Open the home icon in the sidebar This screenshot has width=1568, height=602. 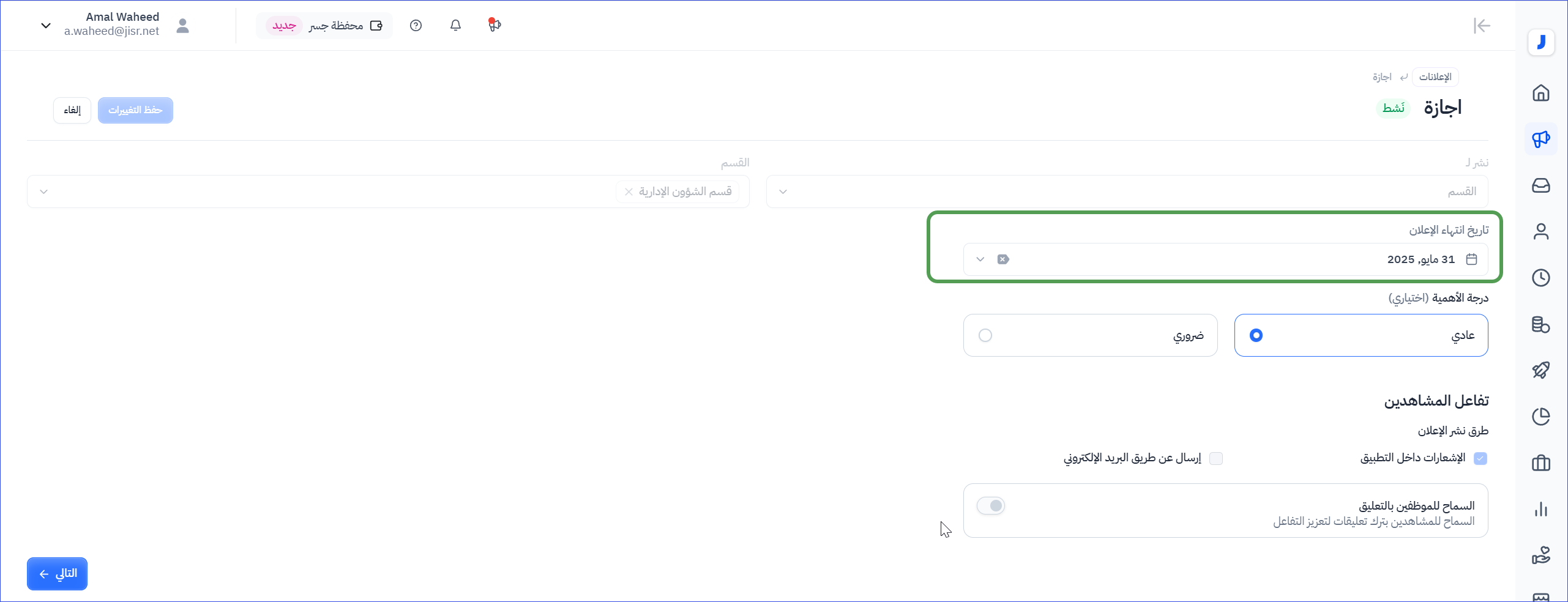point(1540,93)
